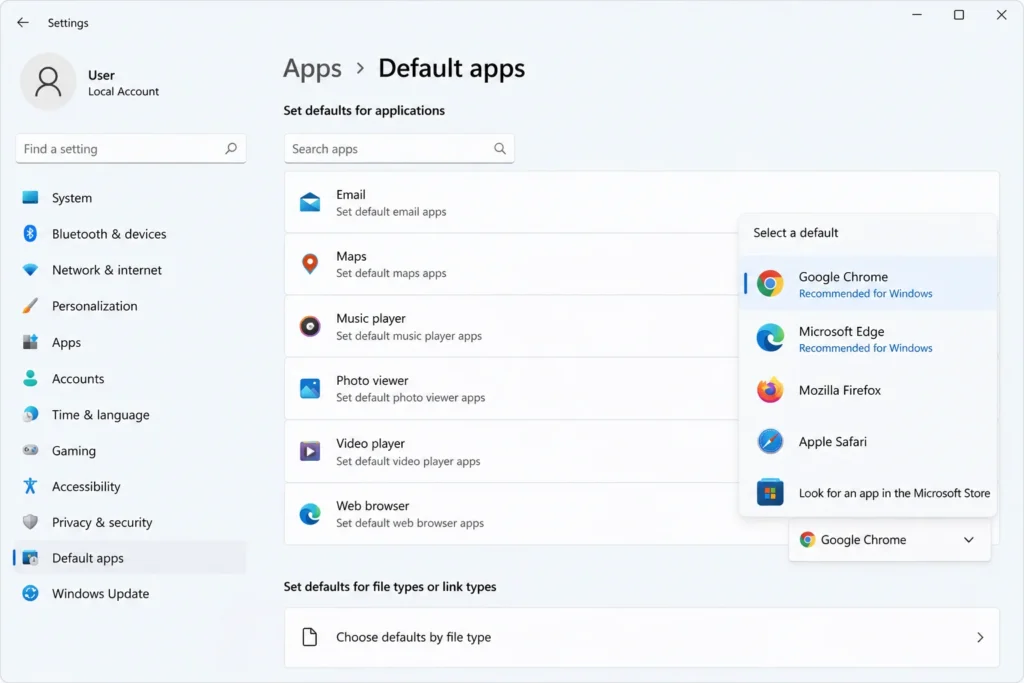Screen dimensions: 1024x683
Task: Click the Bluetooth icon in sidebar
Action: point(30,233)
